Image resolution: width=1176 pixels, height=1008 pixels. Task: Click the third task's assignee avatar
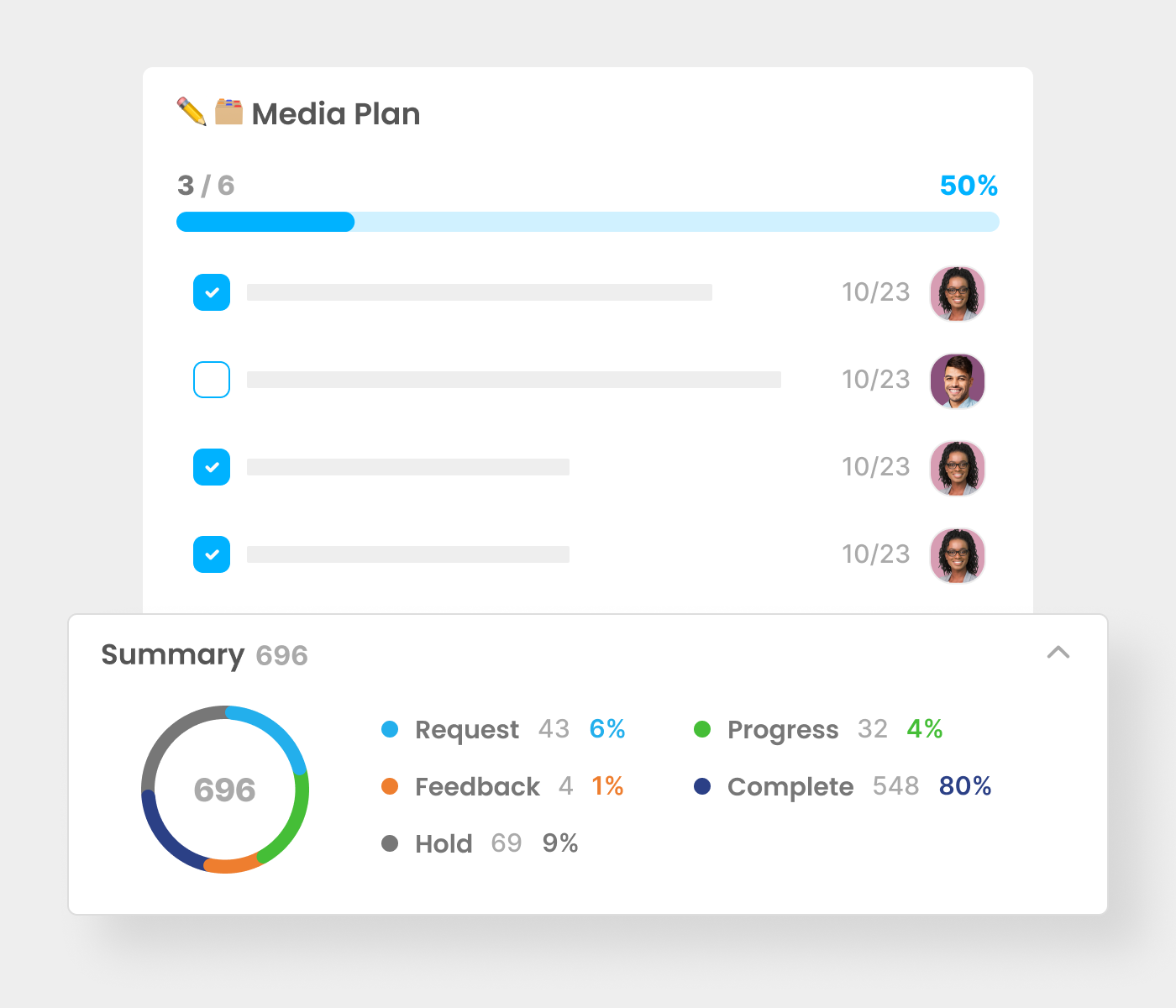click(x=957, y=468)
